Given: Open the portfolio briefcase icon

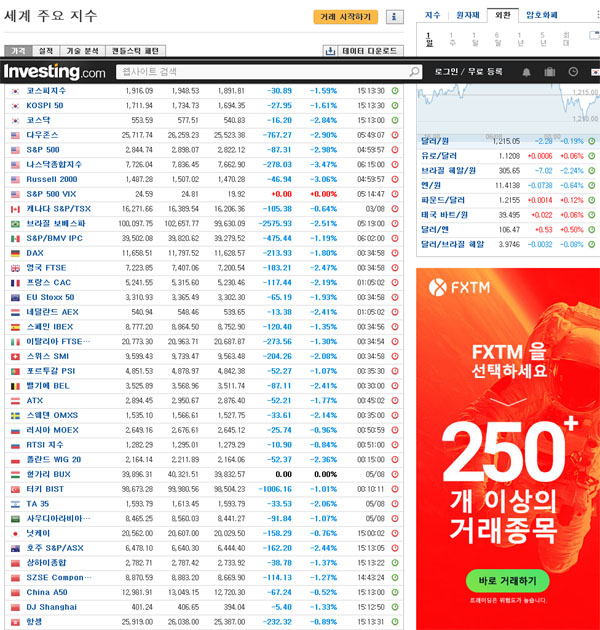Looking at the screenshot, I should 549,72.
